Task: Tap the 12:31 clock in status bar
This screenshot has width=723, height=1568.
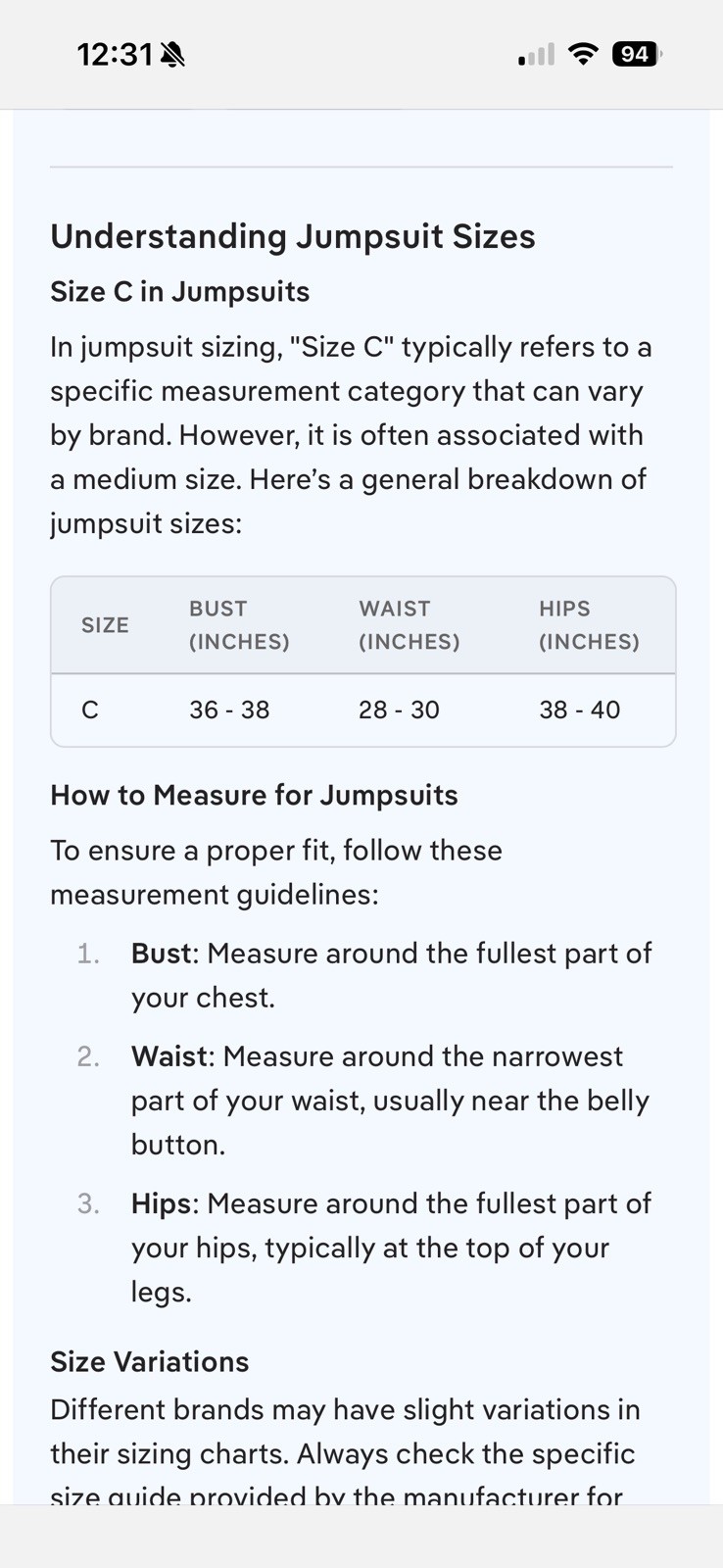Action: click(x=114, y=55)
